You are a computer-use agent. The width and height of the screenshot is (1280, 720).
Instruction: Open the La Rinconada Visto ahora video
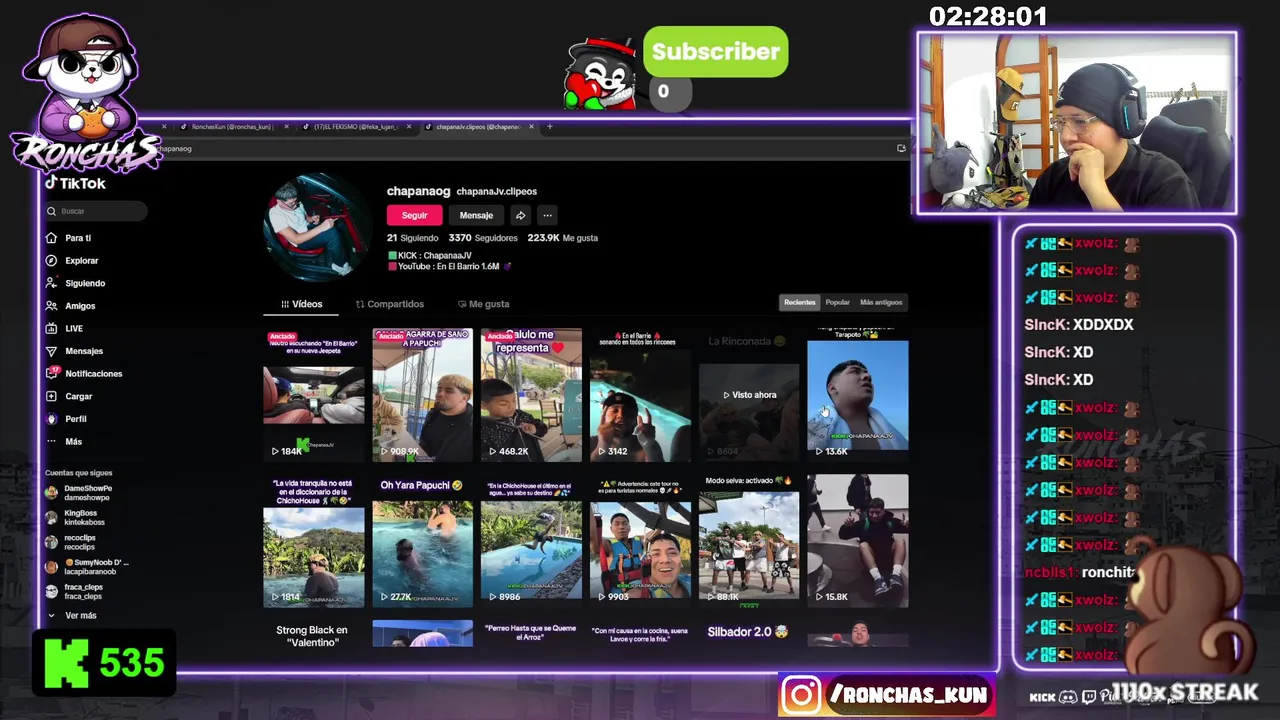749,394
